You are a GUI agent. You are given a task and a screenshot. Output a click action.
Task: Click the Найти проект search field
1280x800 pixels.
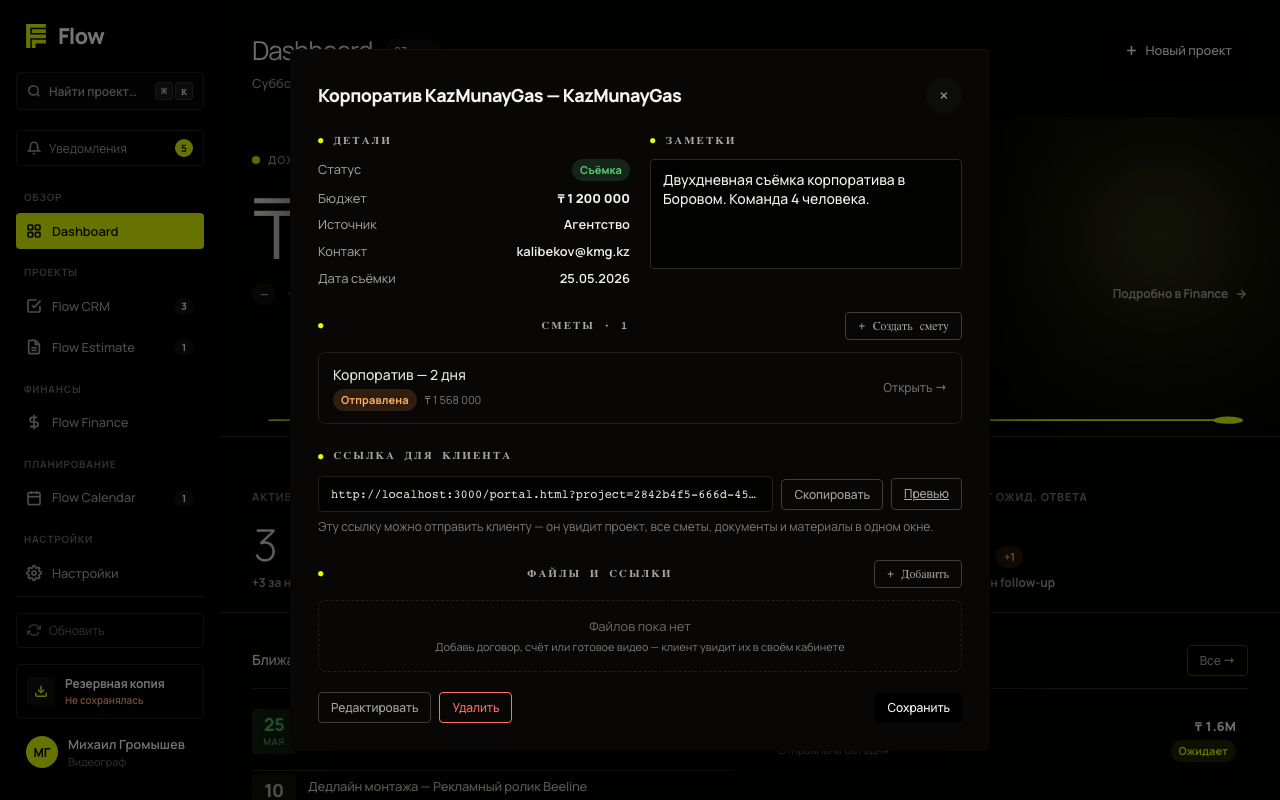[110, 91]
